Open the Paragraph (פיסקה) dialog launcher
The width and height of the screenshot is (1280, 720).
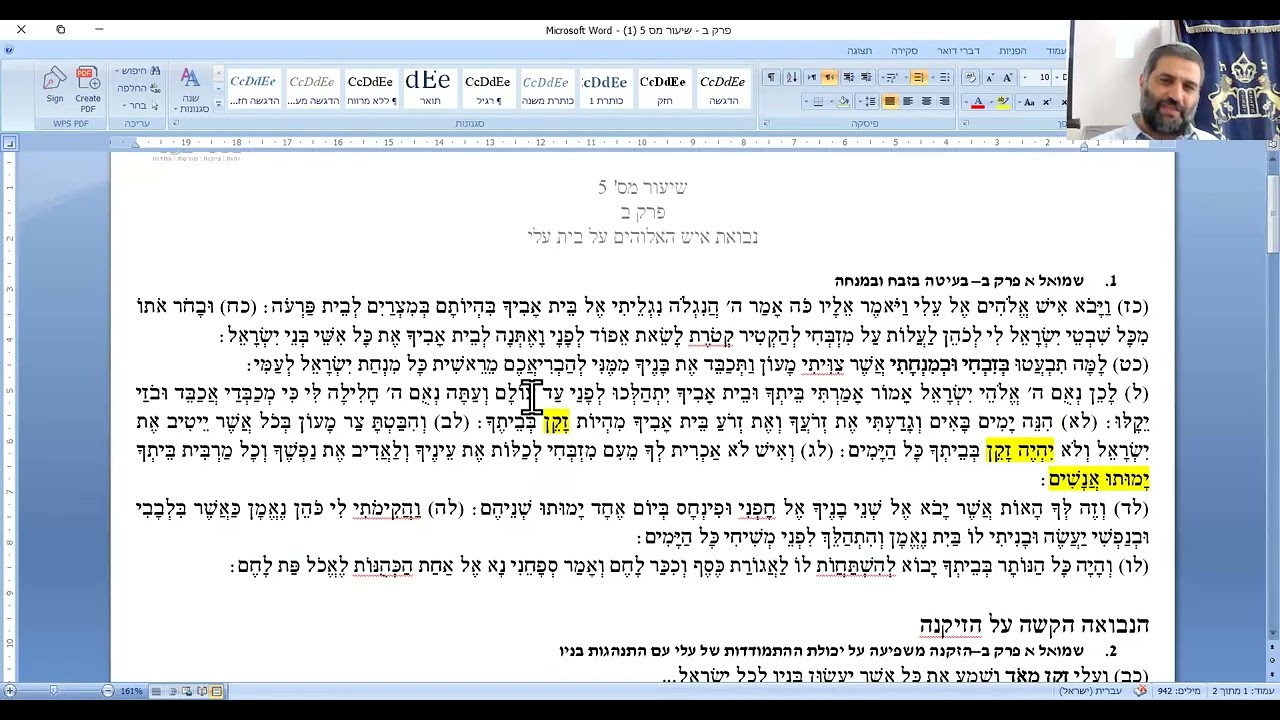point(766,124)
